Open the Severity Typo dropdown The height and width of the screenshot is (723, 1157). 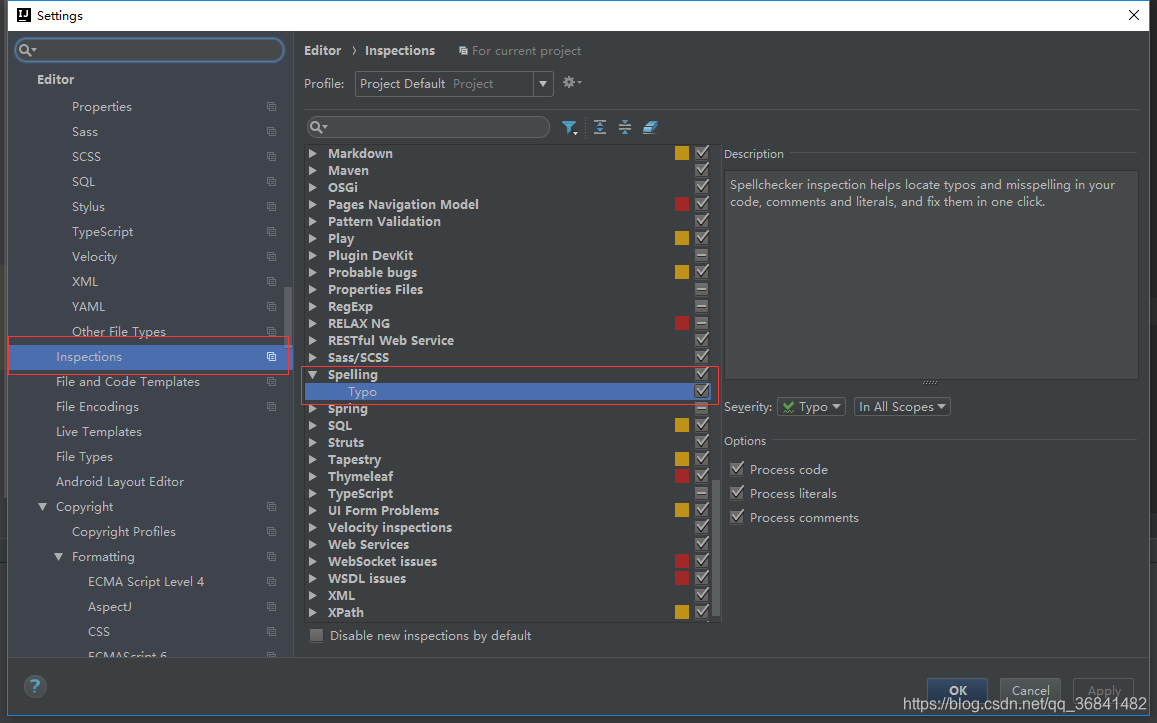point(811,407)
